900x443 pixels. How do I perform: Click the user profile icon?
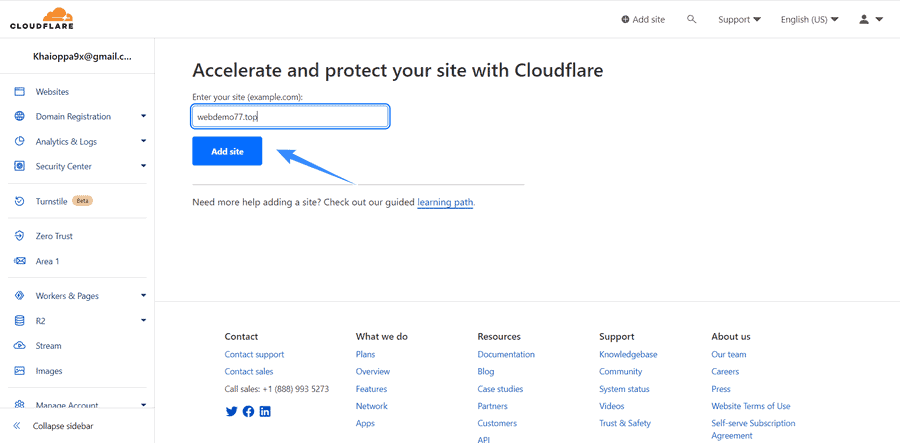tap(864, 20)
